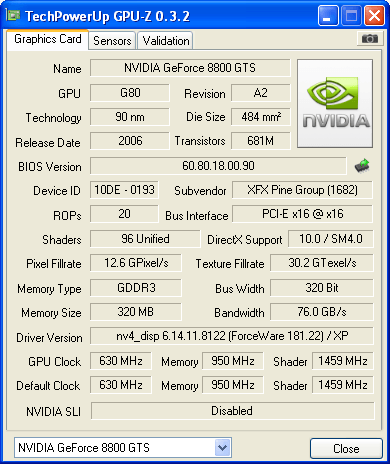Click the Close button
The height and width of the screenshot is (464, 390).
(x=346, y=448)
